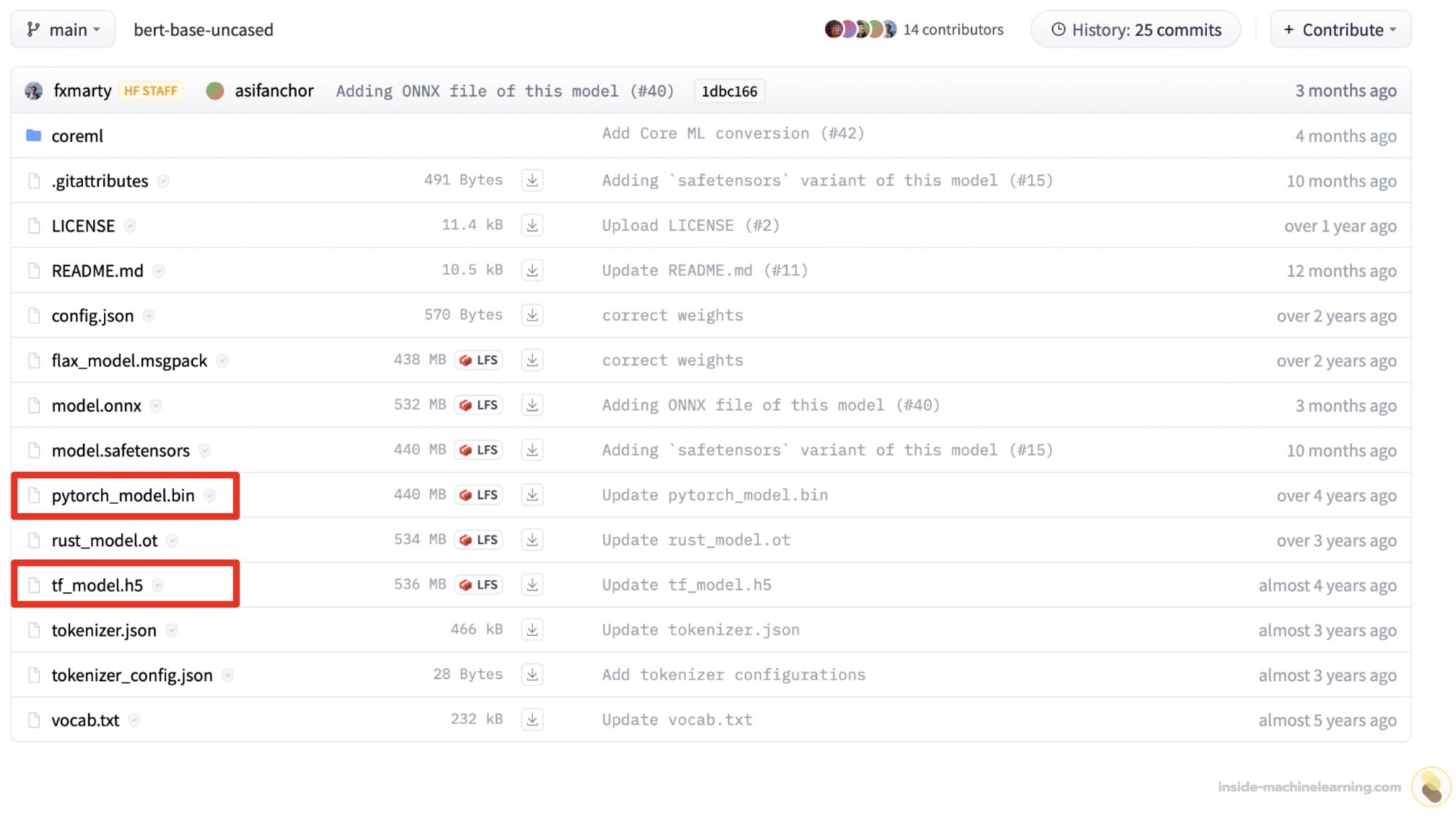
Task: Click download icon for tf_model.h5
Action: pyautogui.click(x=532, y=584)
